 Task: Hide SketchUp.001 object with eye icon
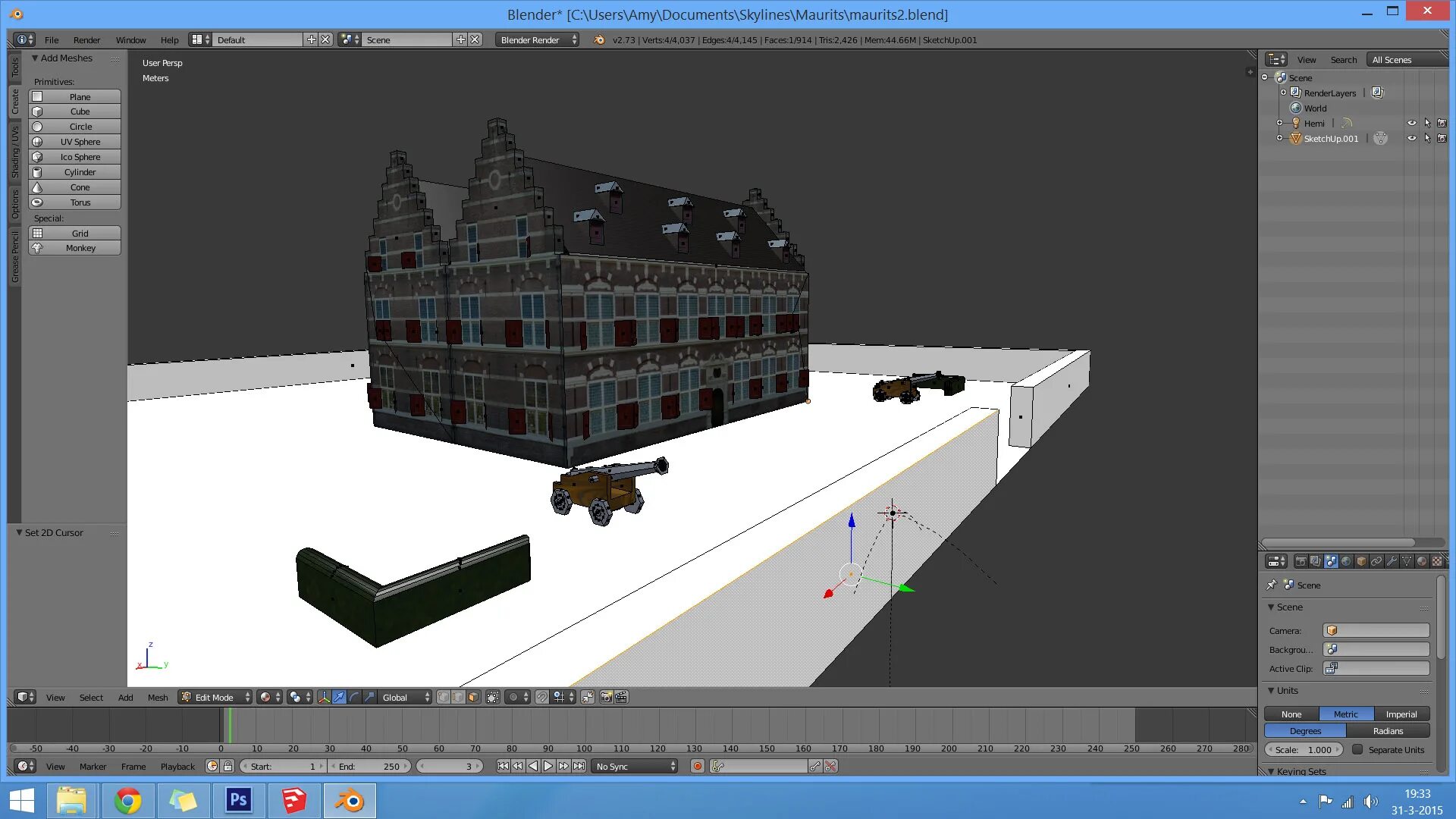(x=1411, y=138)
